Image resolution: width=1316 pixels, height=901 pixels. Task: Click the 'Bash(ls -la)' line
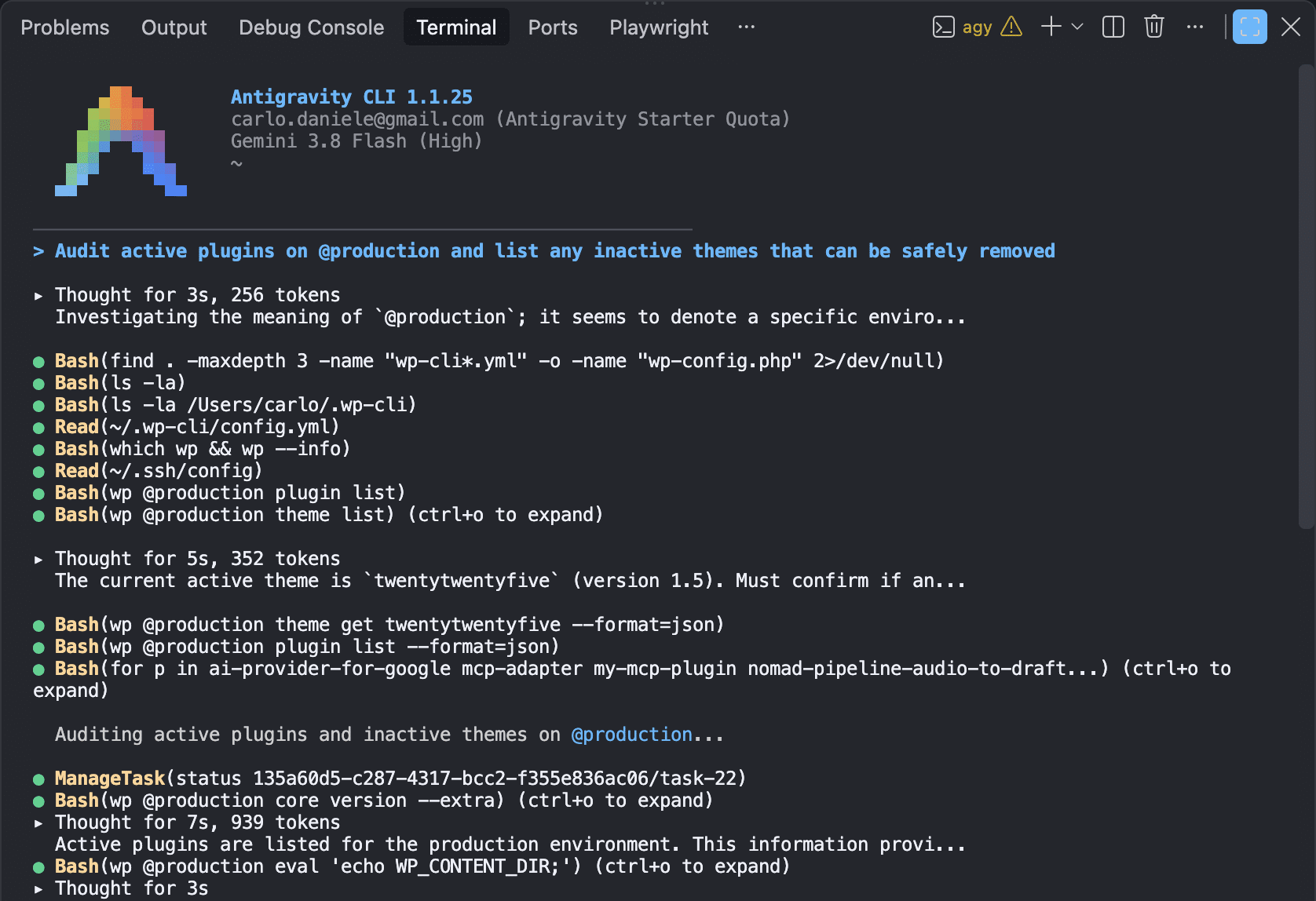(x=109, y=383)
